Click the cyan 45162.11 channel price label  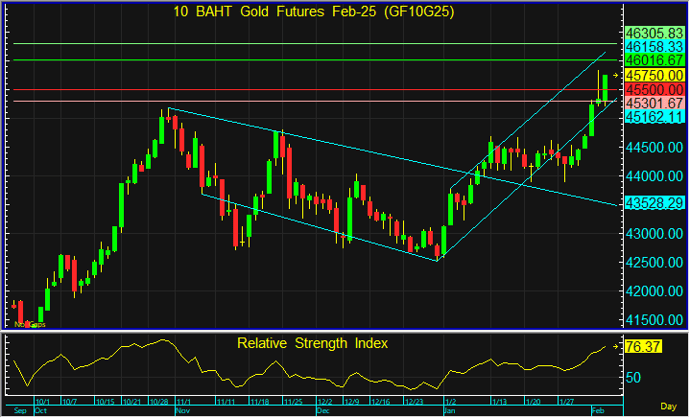coord(654,117)
